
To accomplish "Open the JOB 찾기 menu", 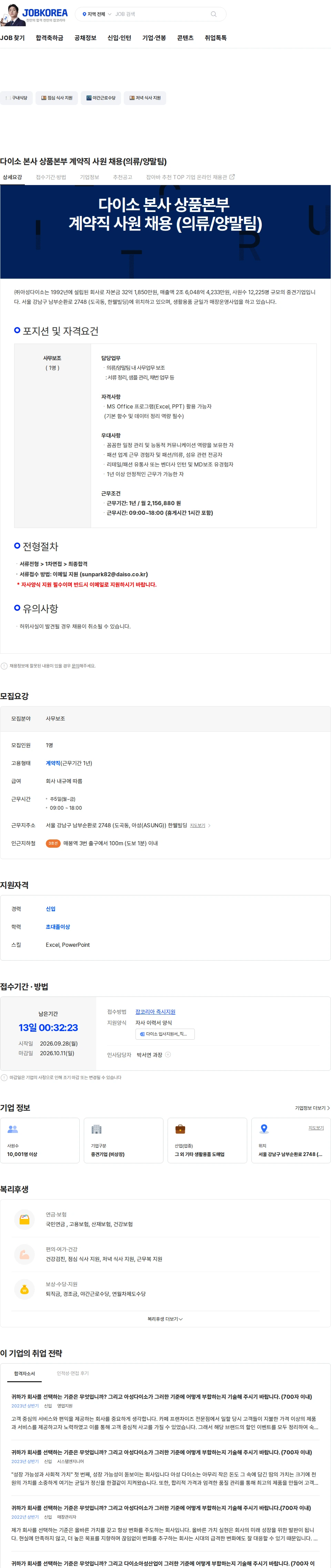I will click(12, 38).
